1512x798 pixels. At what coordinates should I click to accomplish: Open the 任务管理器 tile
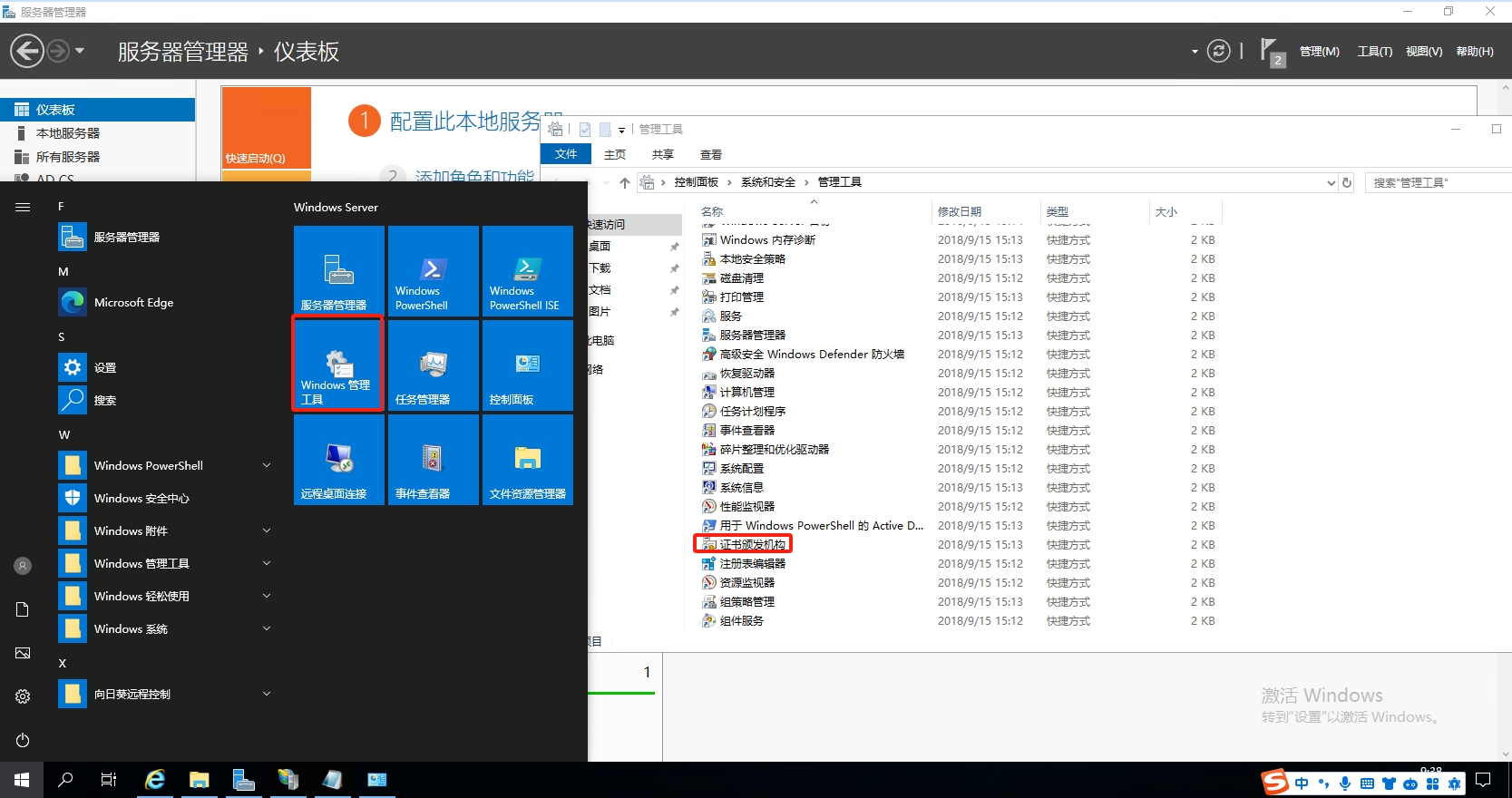(433, 365)
